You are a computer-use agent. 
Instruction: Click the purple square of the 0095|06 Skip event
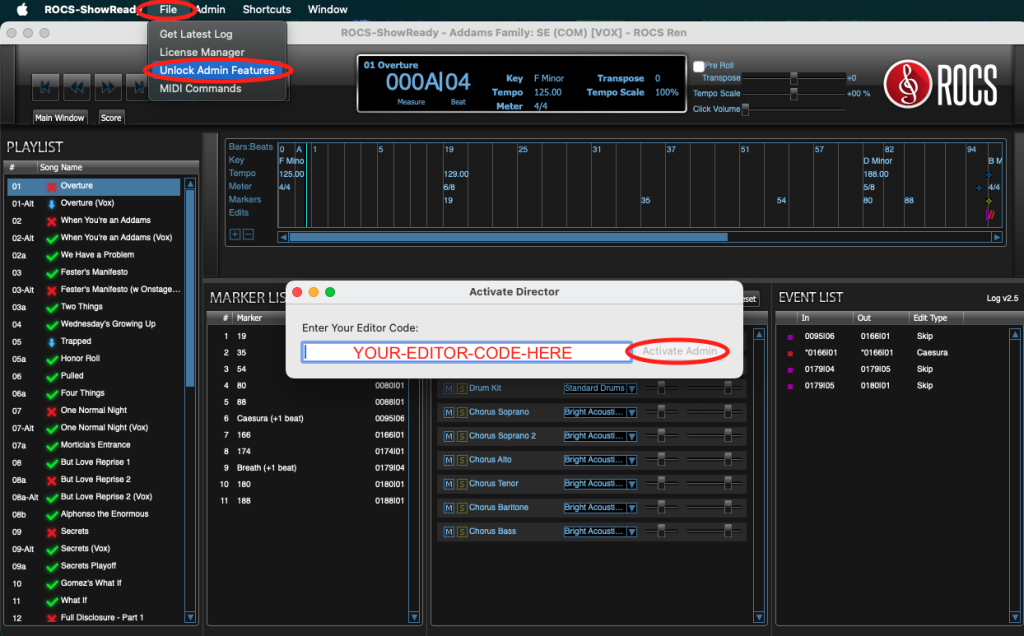click(790, 337)
